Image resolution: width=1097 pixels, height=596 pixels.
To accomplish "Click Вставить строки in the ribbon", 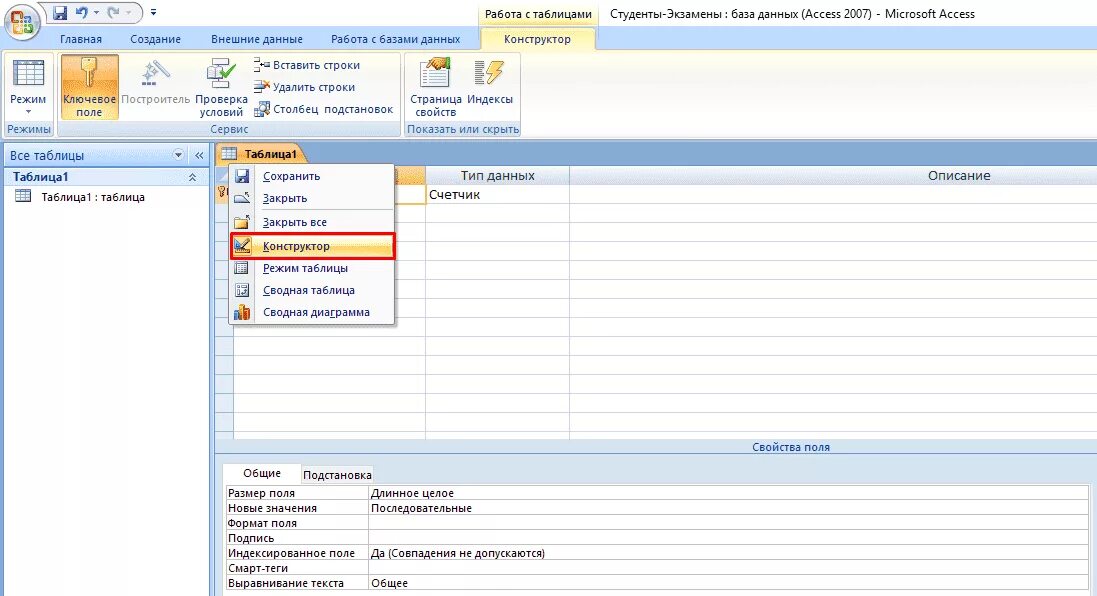I will tap(307, 65).
